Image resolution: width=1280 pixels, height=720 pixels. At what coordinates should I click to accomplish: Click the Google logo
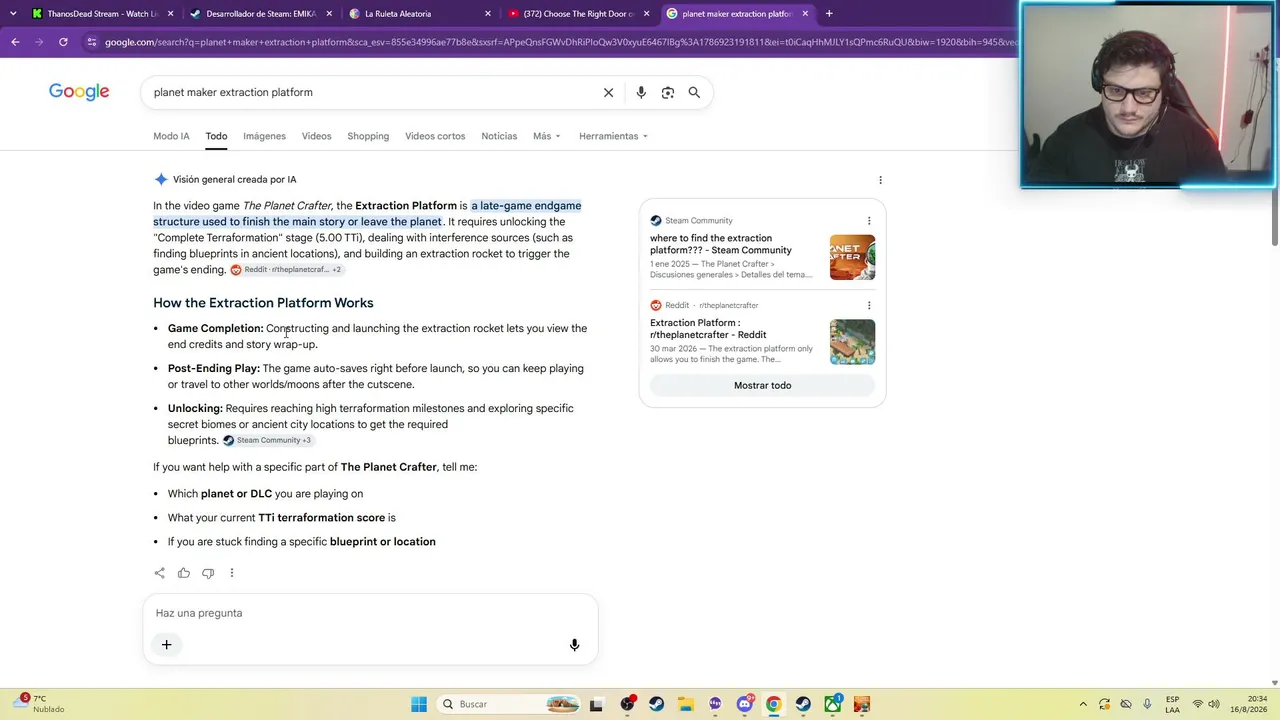point(79,92)
